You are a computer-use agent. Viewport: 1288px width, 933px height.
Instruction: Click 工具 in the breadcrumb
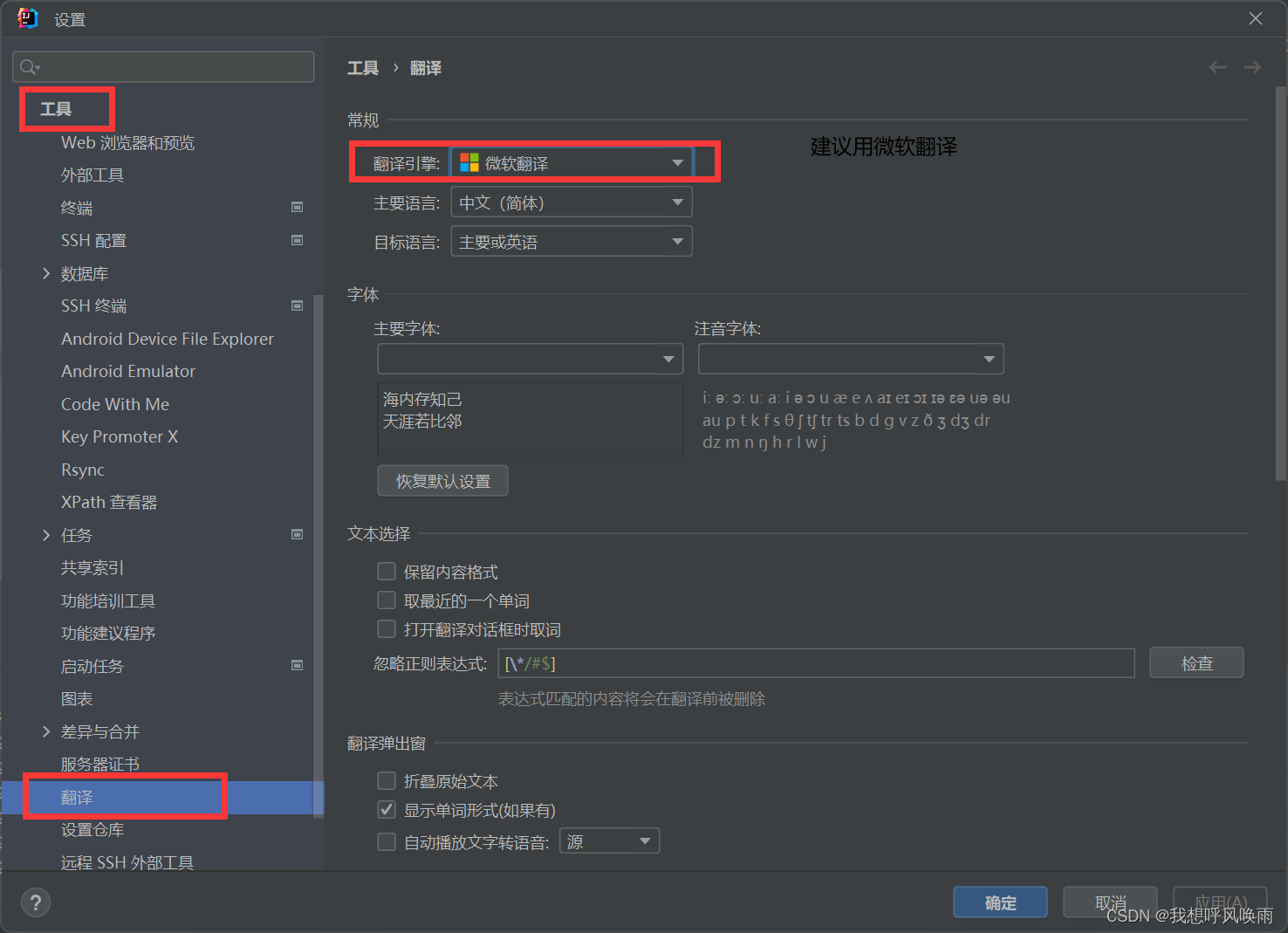pyautogui.click(x=363, y=68)
